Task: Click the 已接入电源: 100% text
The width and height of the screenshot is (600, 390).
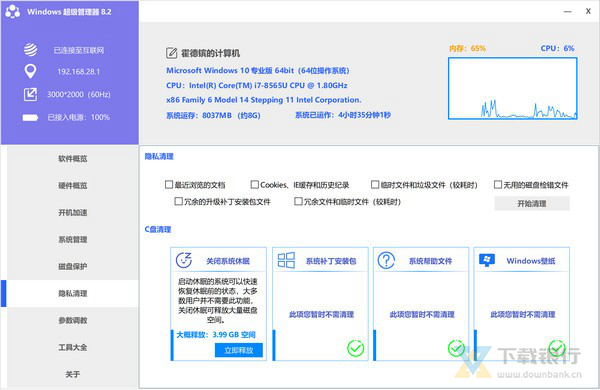Action: click(x=78, y=117)
